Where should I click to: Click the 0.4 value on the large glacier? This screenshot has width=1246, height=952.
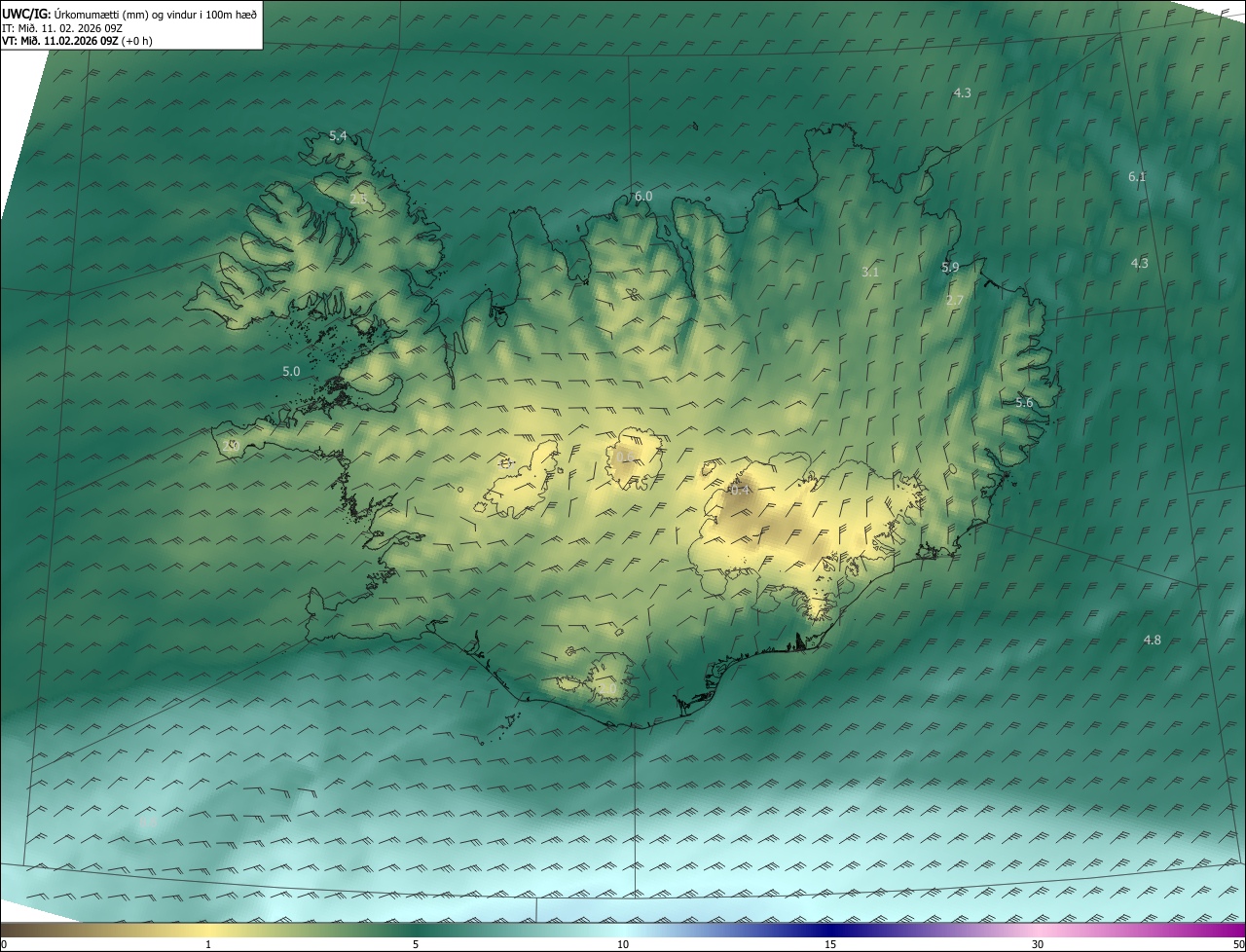[x=740, y=491]
